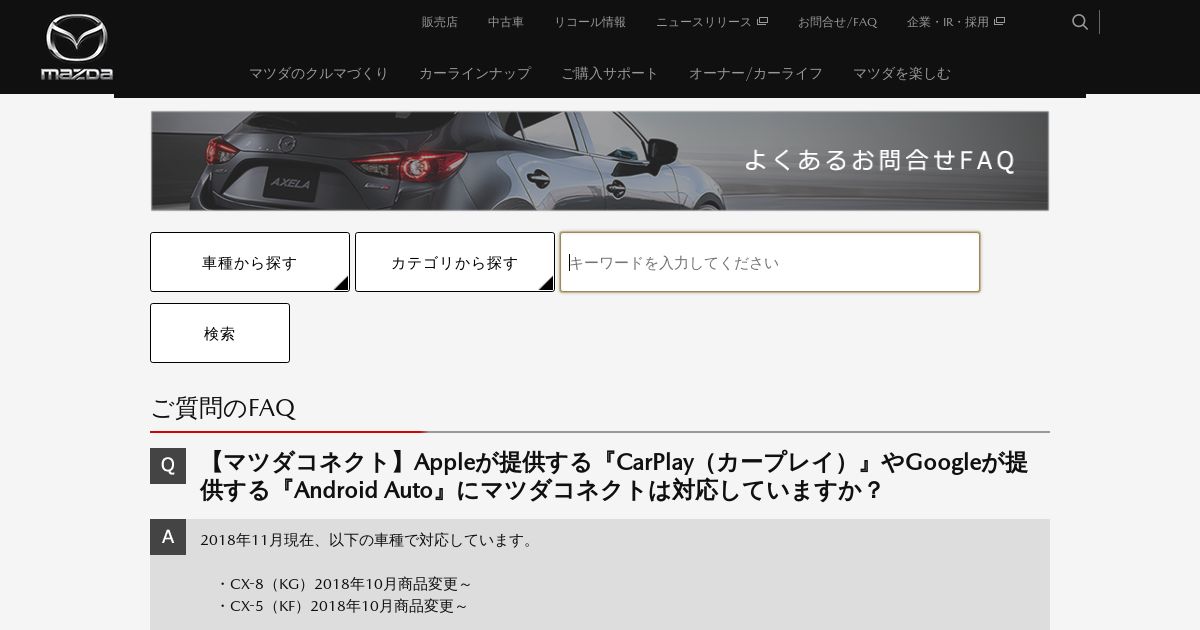Open the site search magnifier icon
The width and height of the screenshot is (1200, 630).
[x=1080, y=22]
